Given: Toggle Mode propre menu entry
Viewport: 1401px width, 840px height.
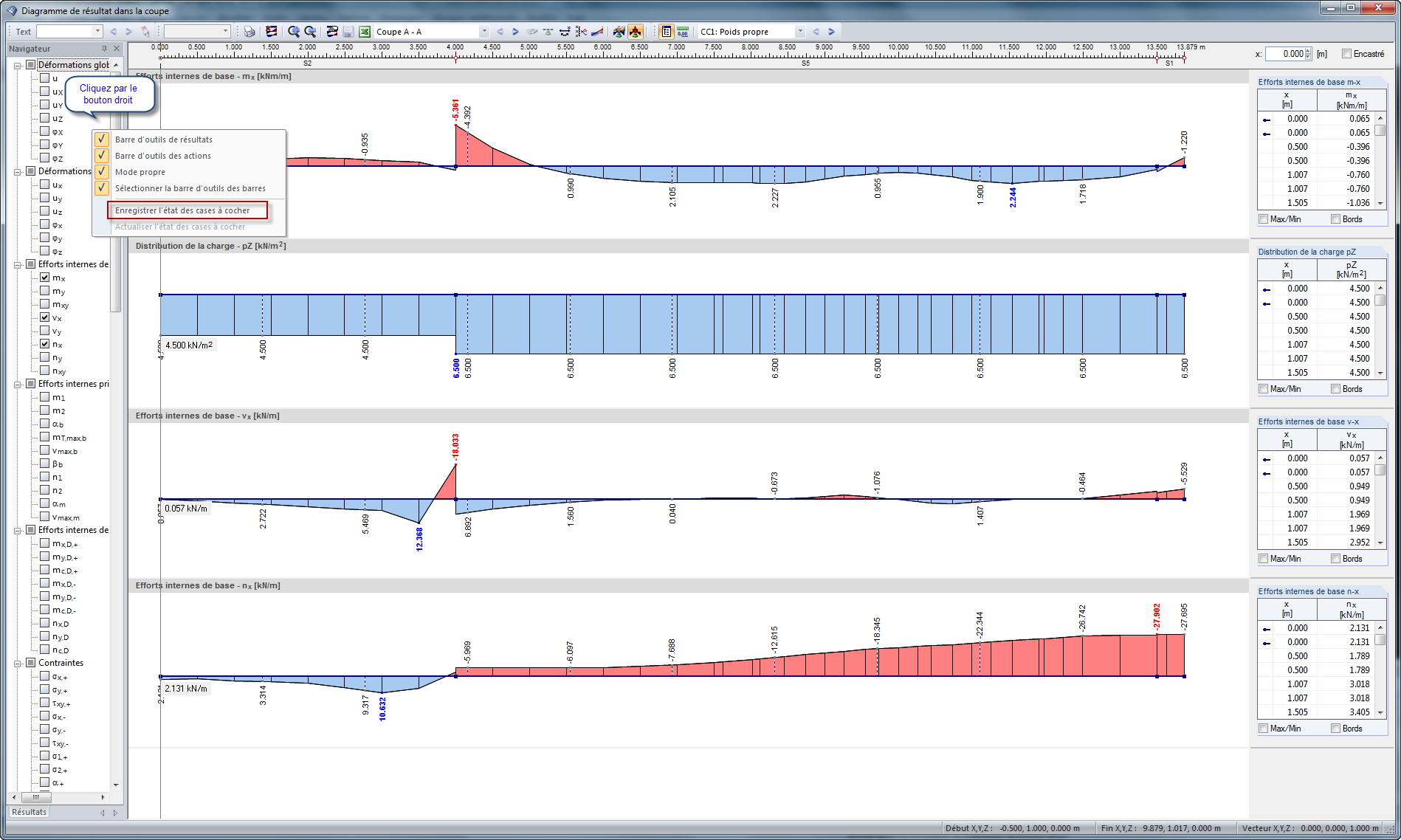Looking at the screenshot, I should 190,172.
